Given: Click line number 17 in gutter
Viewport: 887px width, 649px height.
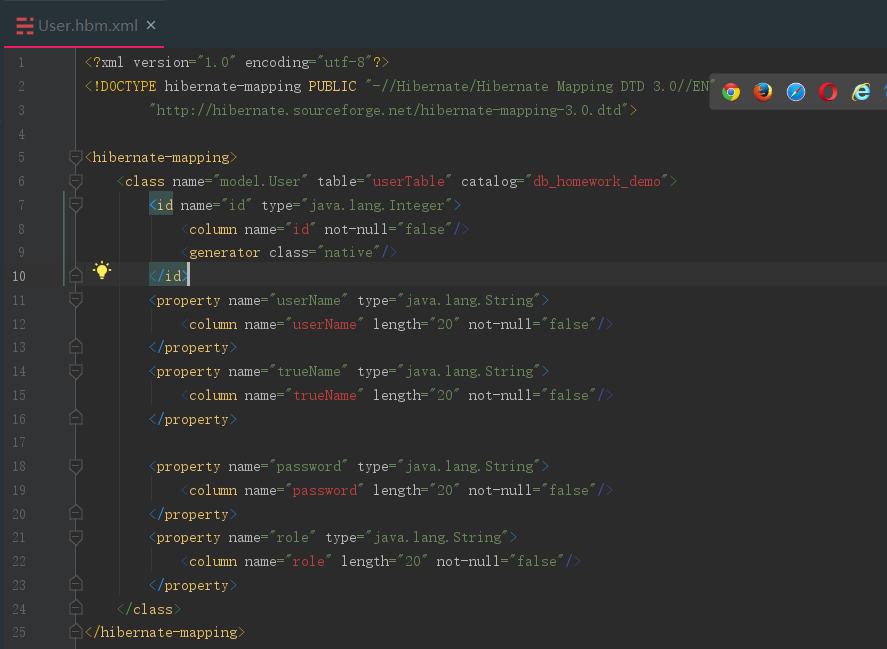Looking at the screenshot, I should coord(19,442).
